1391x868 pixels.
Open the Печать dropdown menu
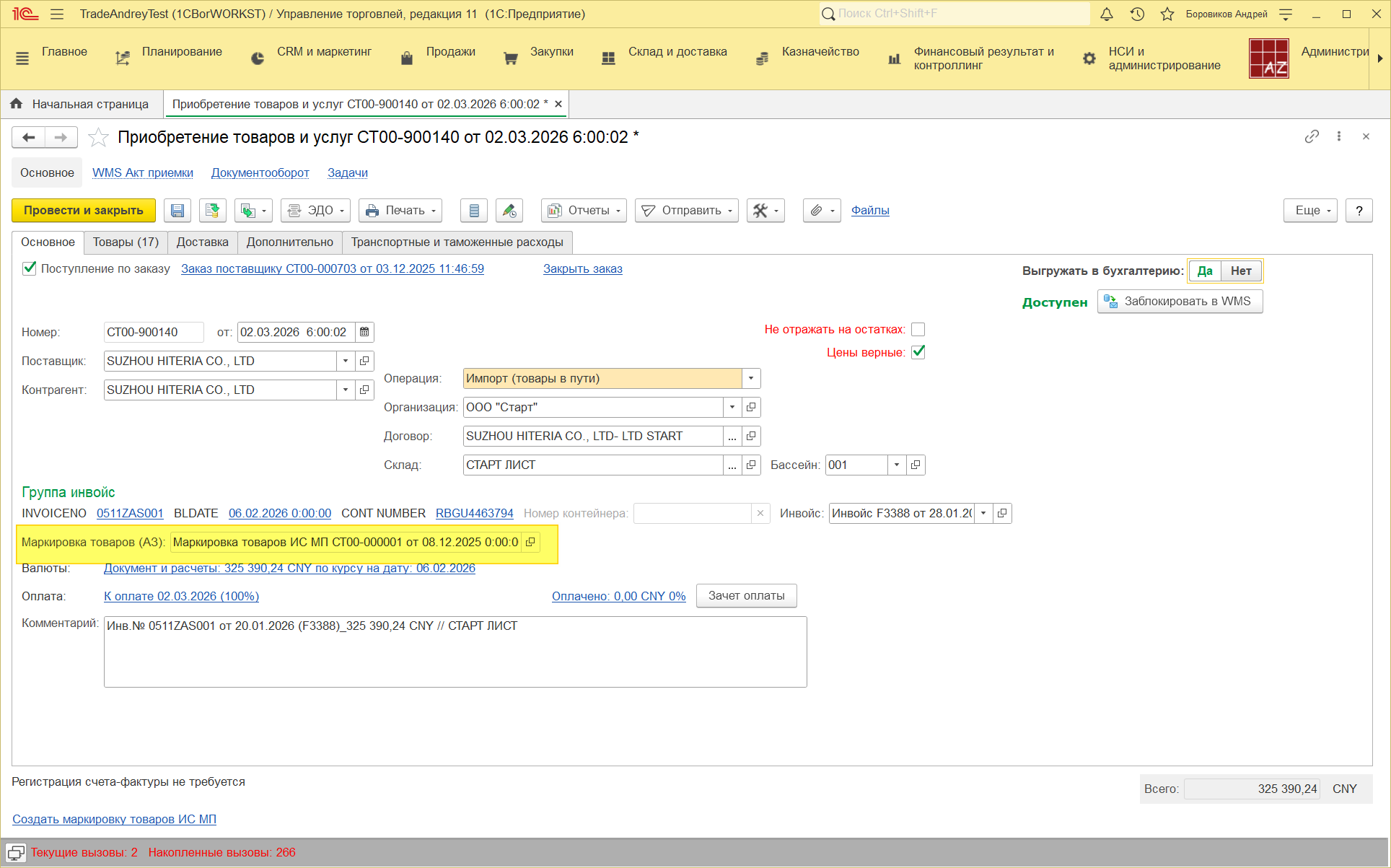tap(400, 211)
